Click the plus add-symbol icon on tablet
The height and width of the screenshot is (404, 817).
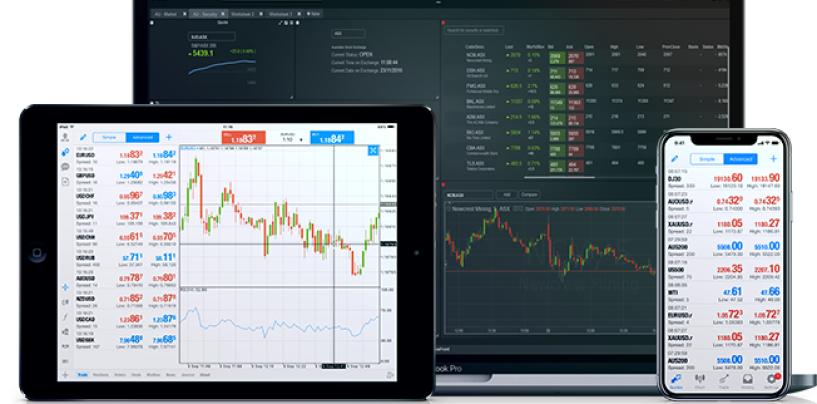(168, 136)
